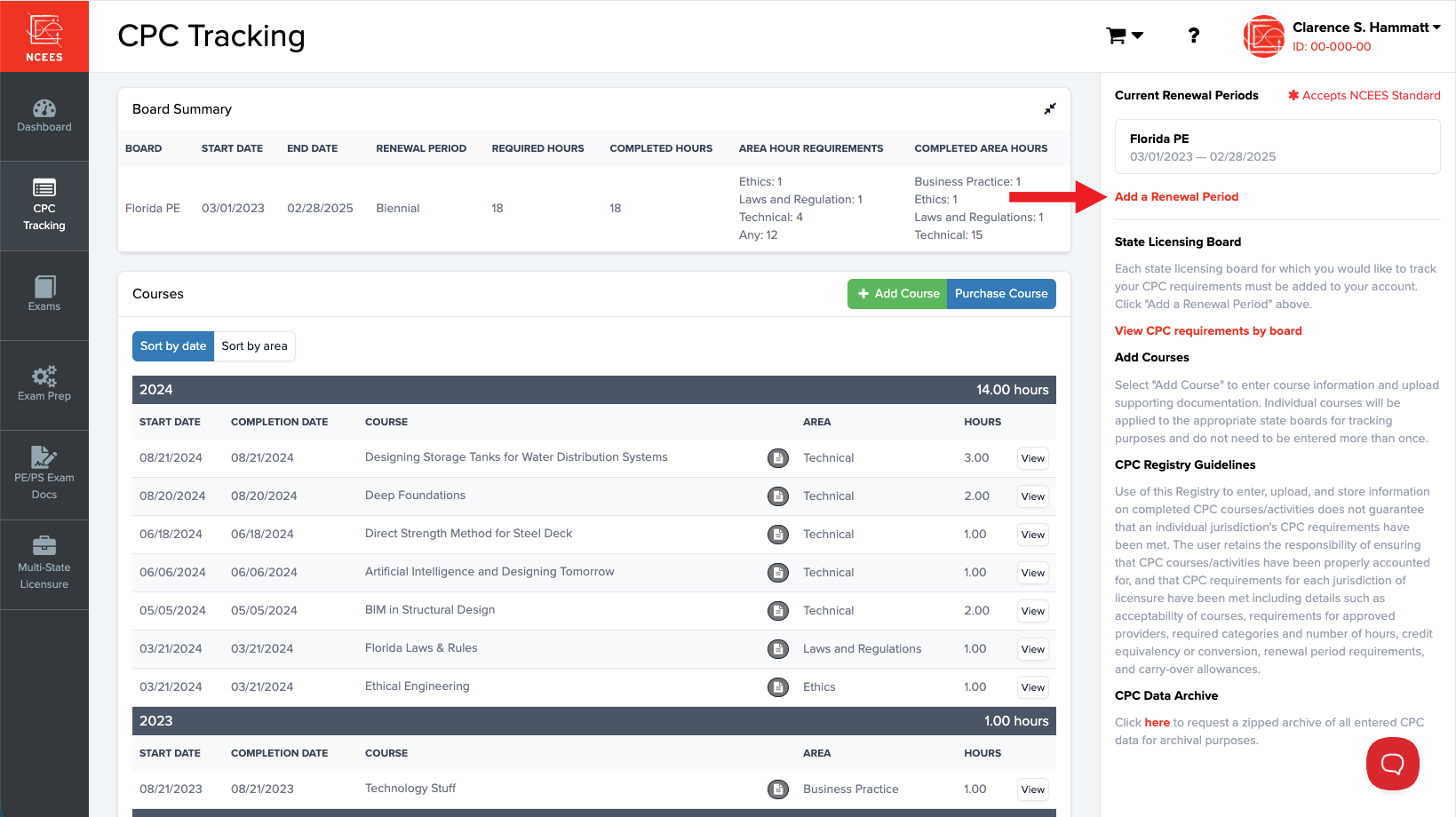
Task: Click the Add Course button
Action: pos(897,294)
